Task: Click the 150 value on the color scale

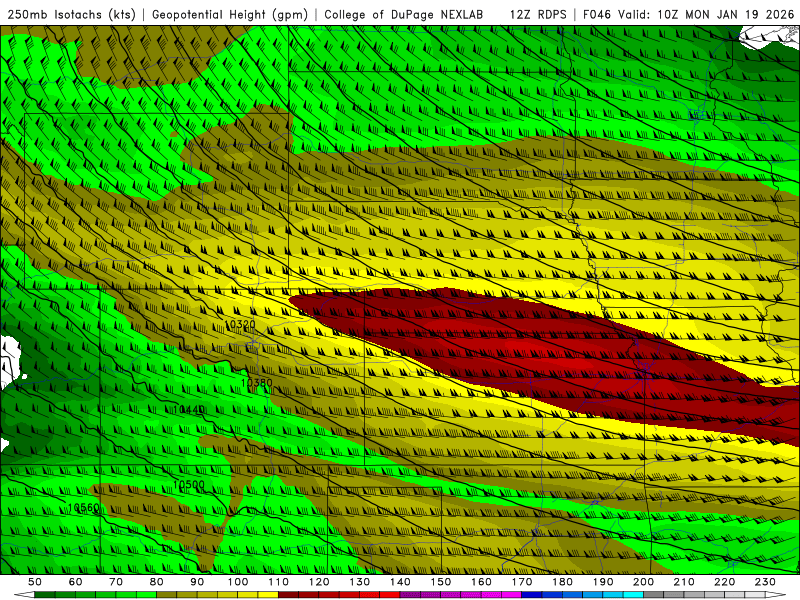Action: click(441, 582)
